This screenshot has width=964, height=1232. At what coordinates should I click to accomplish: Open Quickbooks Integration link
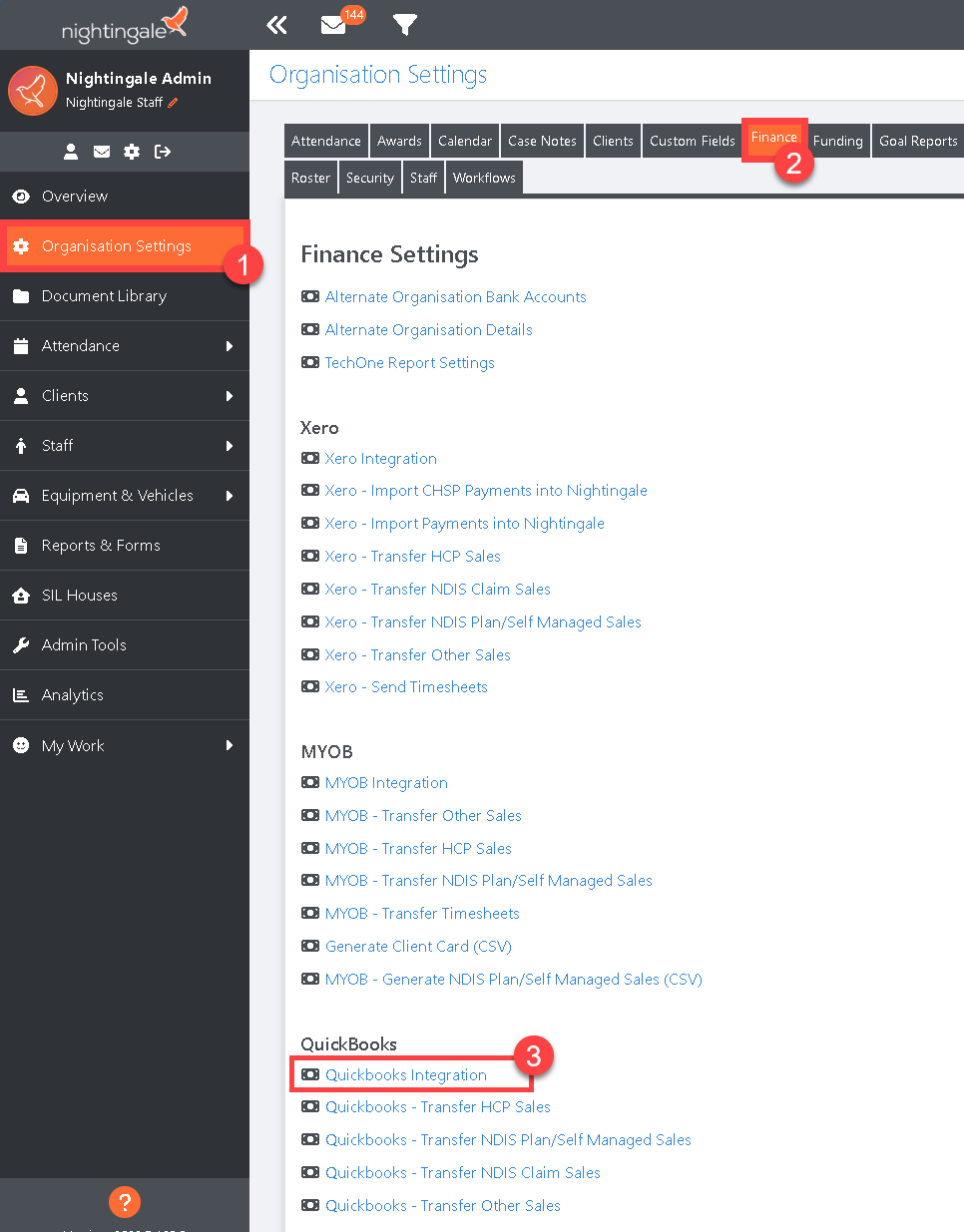tap(406, 1074)
